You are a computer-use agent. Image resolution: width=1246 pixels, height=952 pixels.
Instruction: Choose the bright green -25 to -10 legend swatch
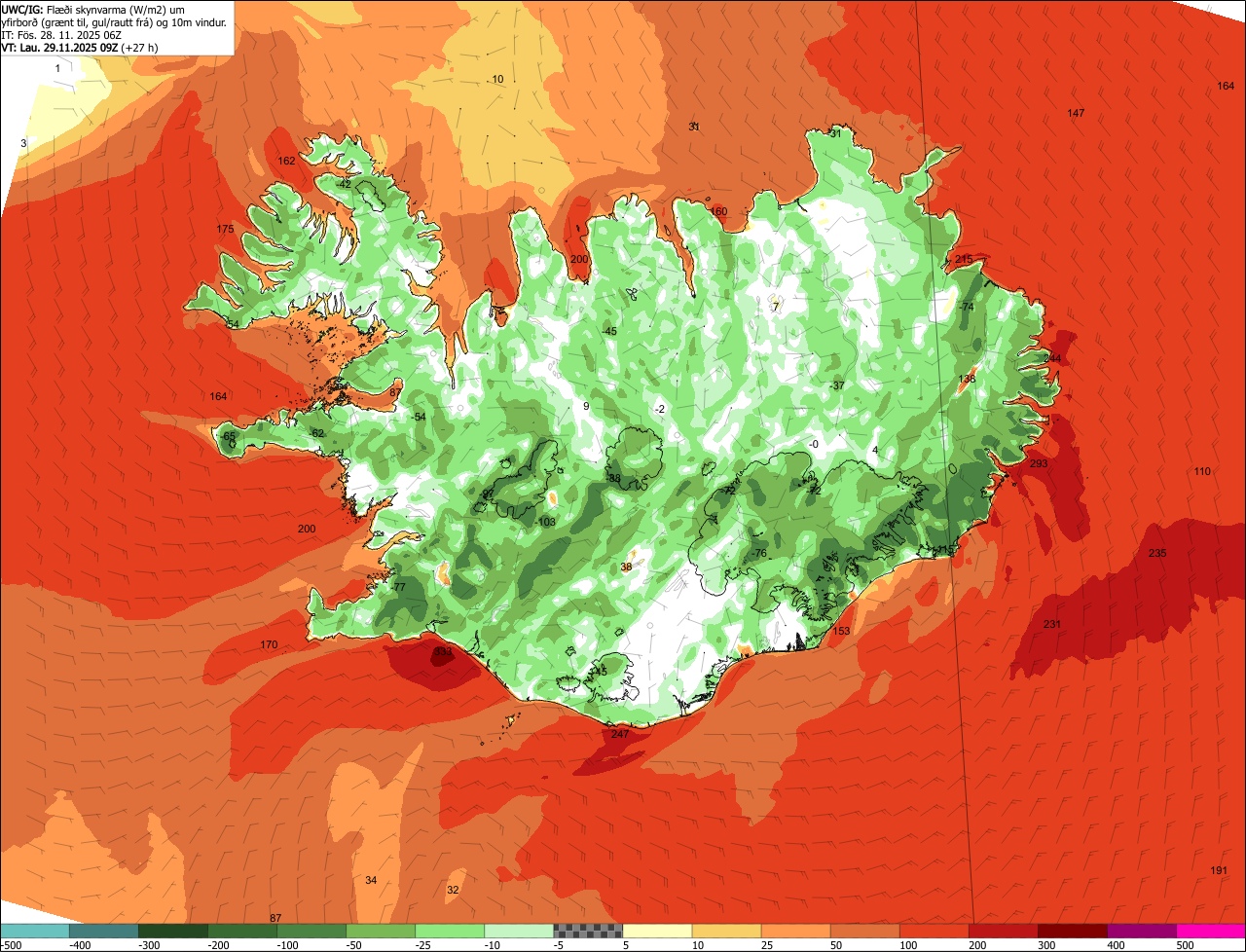pyautogui.click(x=449, y=931)
